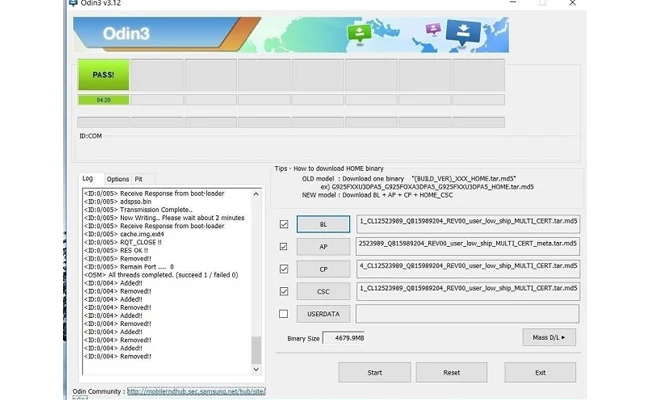Image resolution: width=650 pixels, height=400 pixels.
Task: Click the blue download icon in banner
Action: click(462, 32)
